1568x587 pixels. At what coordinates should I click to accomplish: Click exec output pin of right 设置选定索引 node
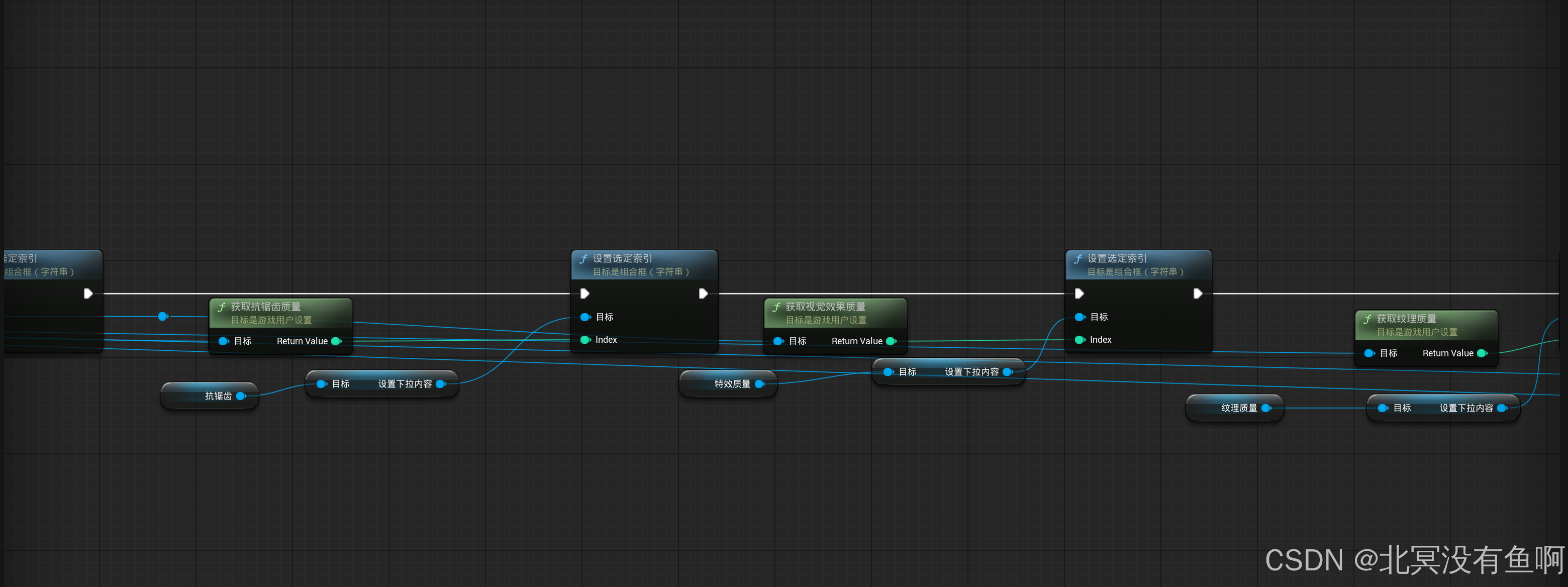tap(1197, 293)
